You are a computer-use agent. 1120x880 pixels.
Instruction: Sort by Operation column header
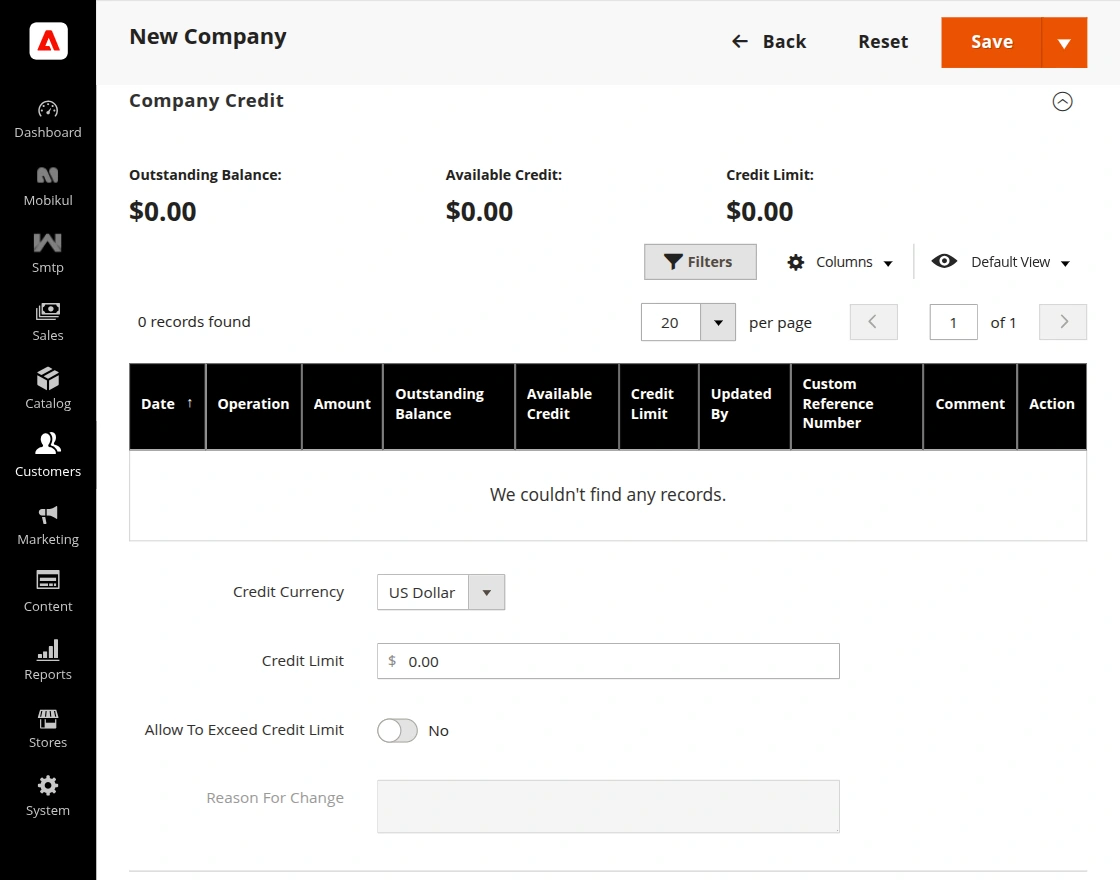coord(254,406)
